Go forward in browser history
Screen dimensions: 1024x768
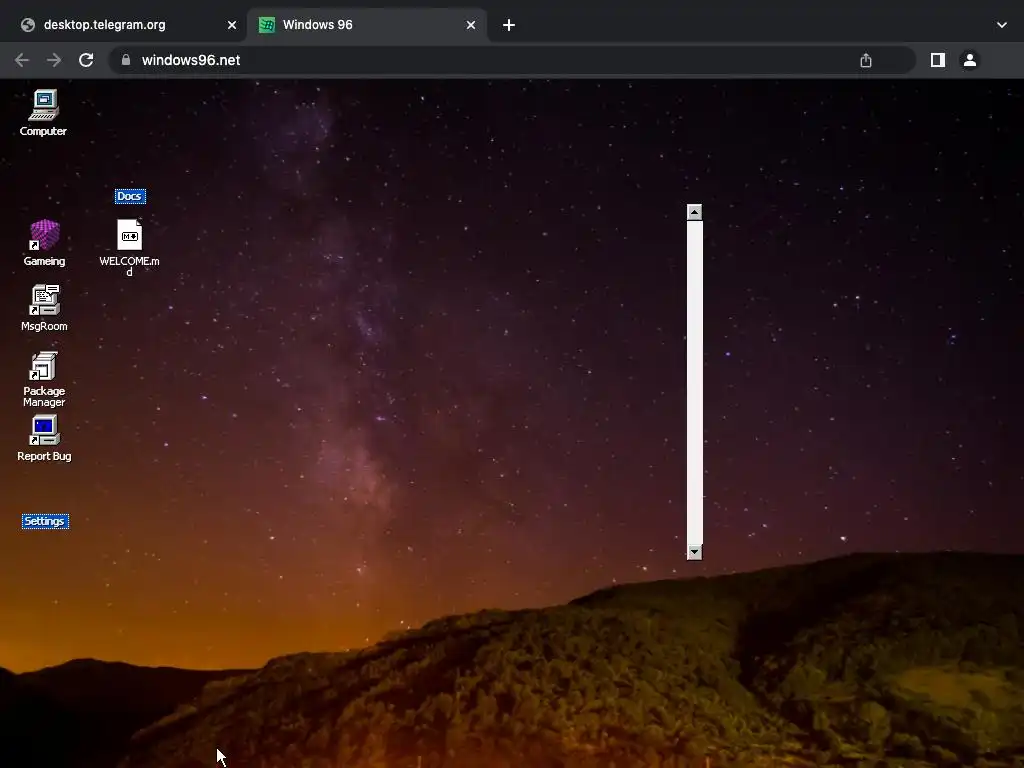54,60
